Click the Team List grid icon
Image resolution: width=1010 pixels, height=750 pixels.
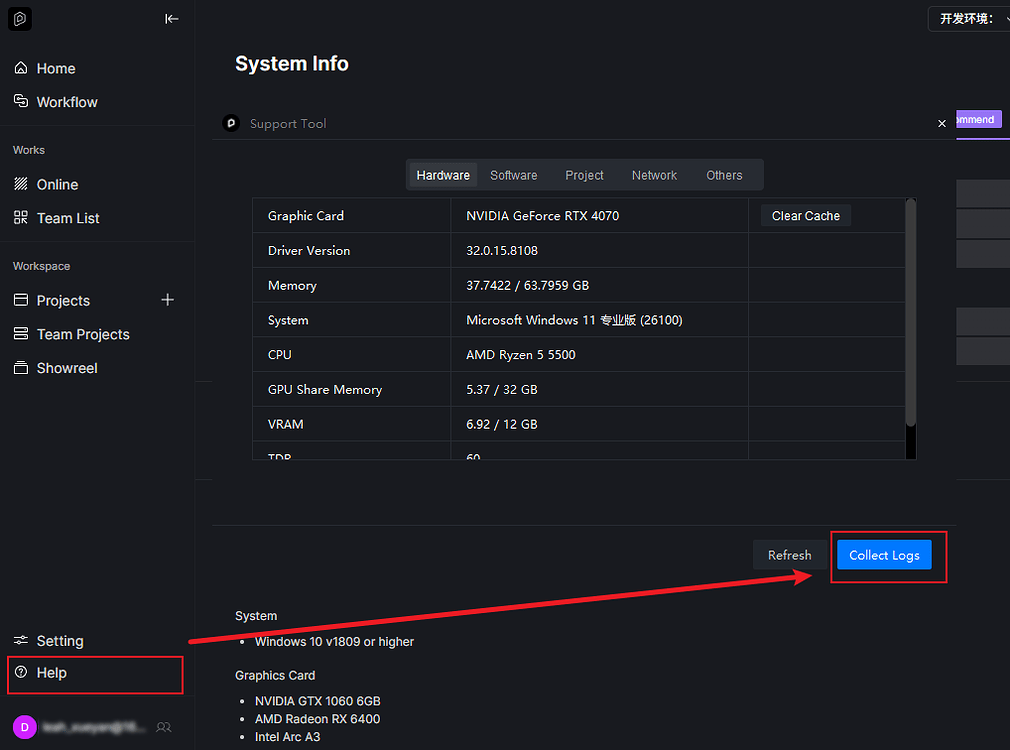coord(21,218)
